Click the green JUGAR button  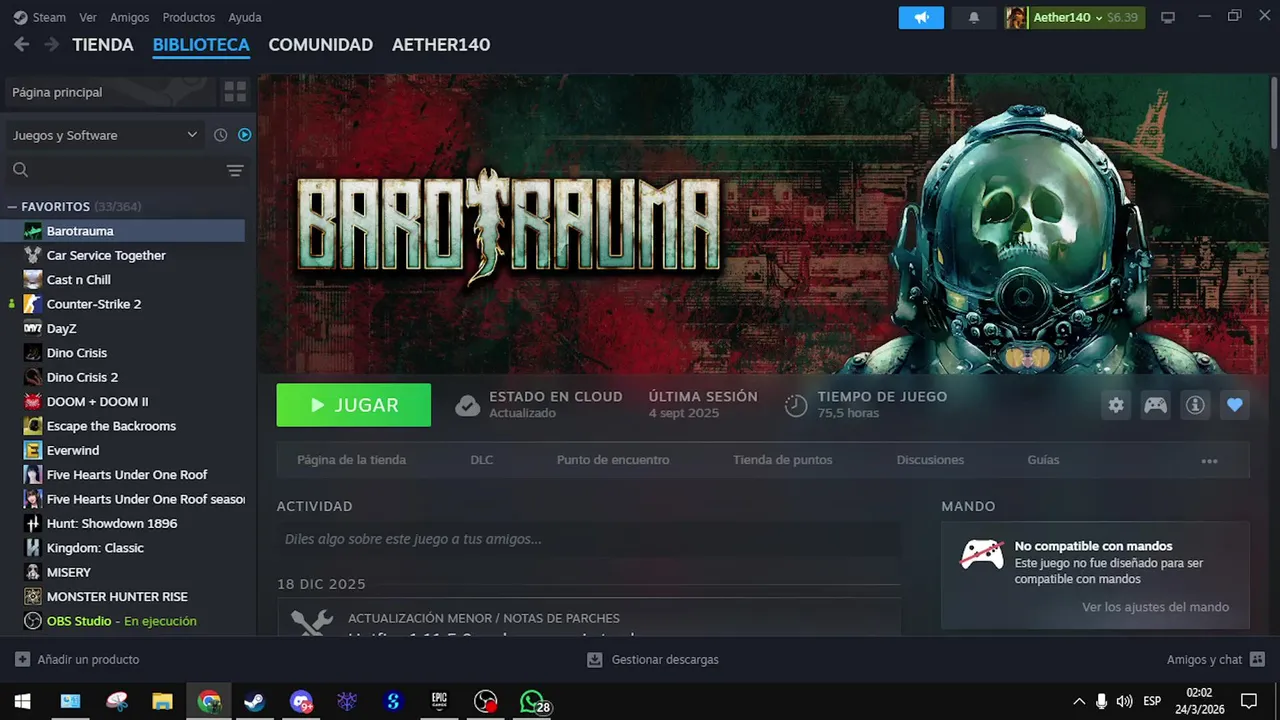click(x=354, y=405)
